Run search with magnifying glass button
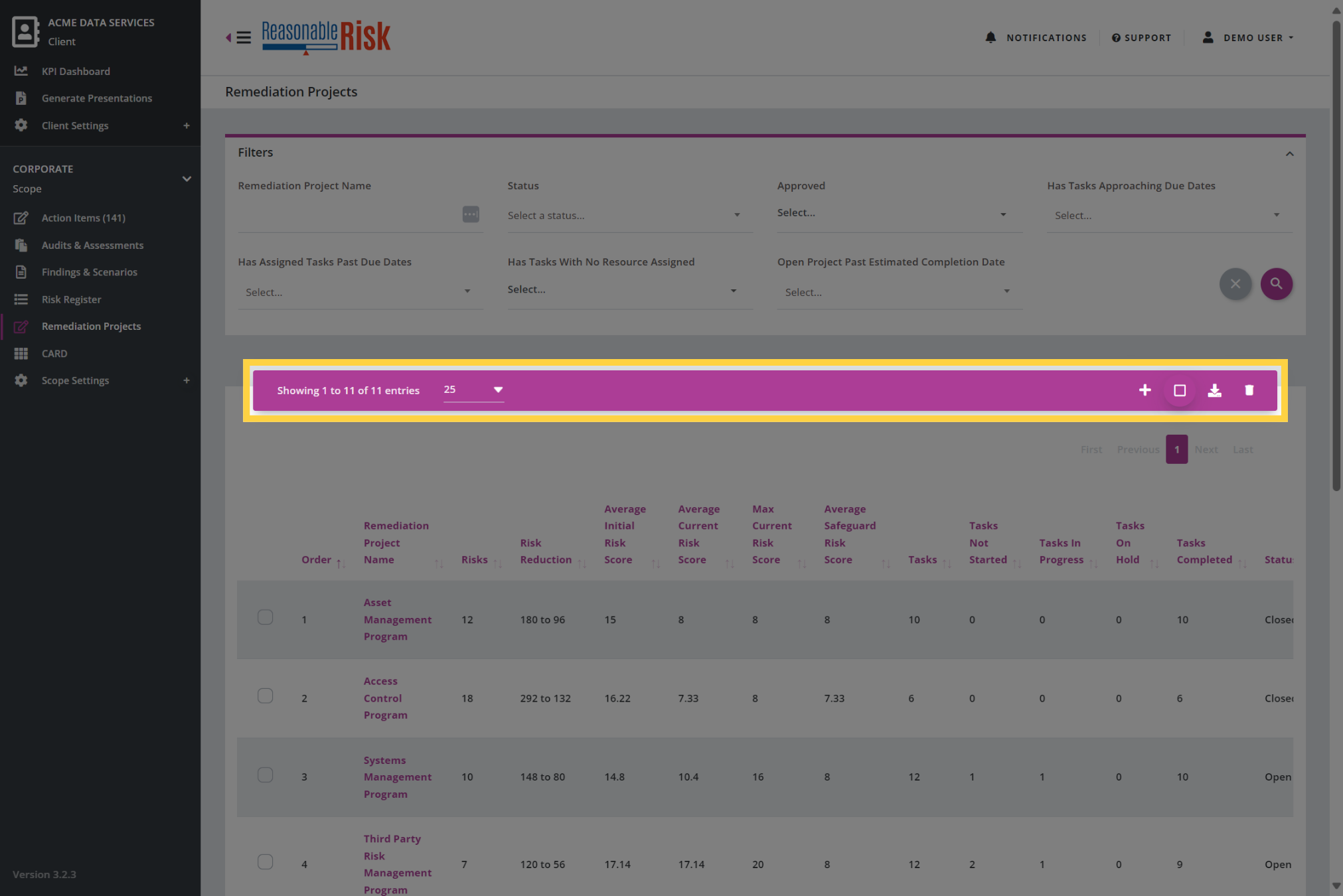The width and height of the screenshot is (1343, 896). pyautogui.click(x=1277, y=284)
